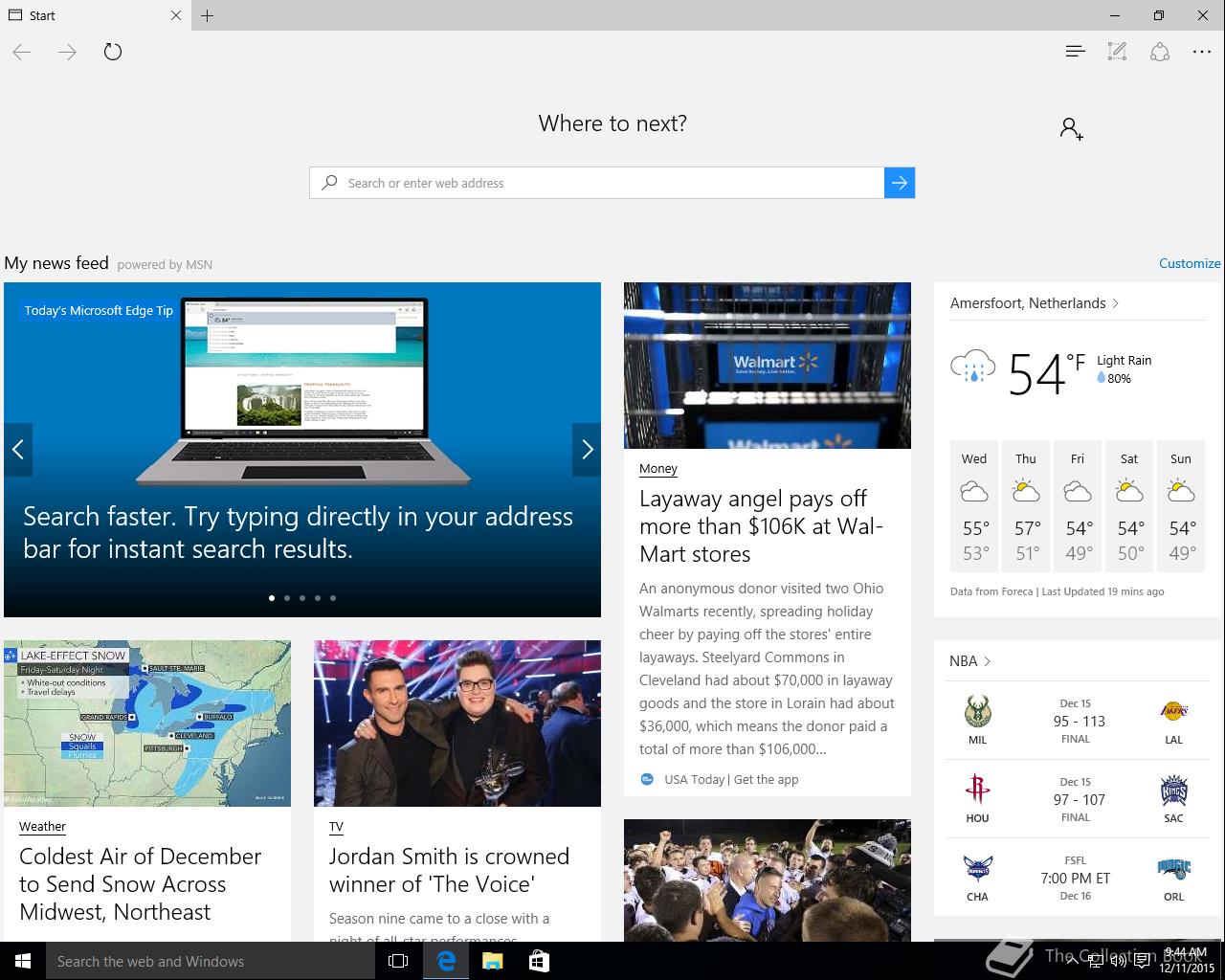Viewport: 1225px width, 980px height.
Task: Open the Walmart layaway article image
Action: coord(768,366)
